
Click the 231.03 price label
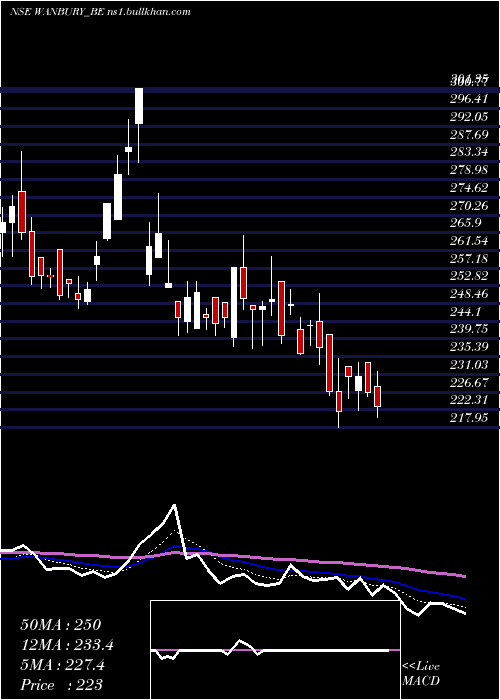(x=468, y=365)
